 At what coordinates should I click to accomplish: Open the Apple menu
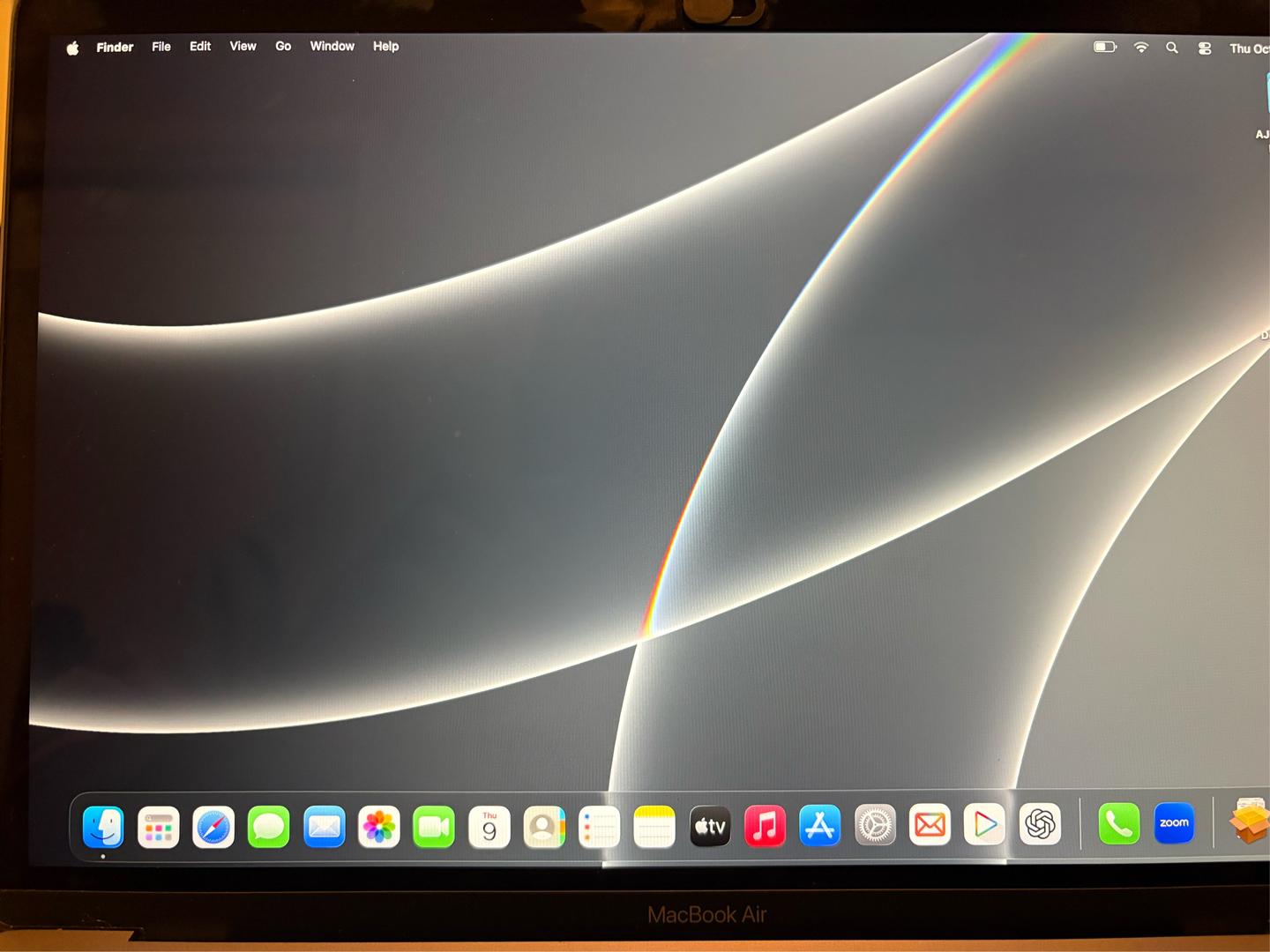click(72, 48)
